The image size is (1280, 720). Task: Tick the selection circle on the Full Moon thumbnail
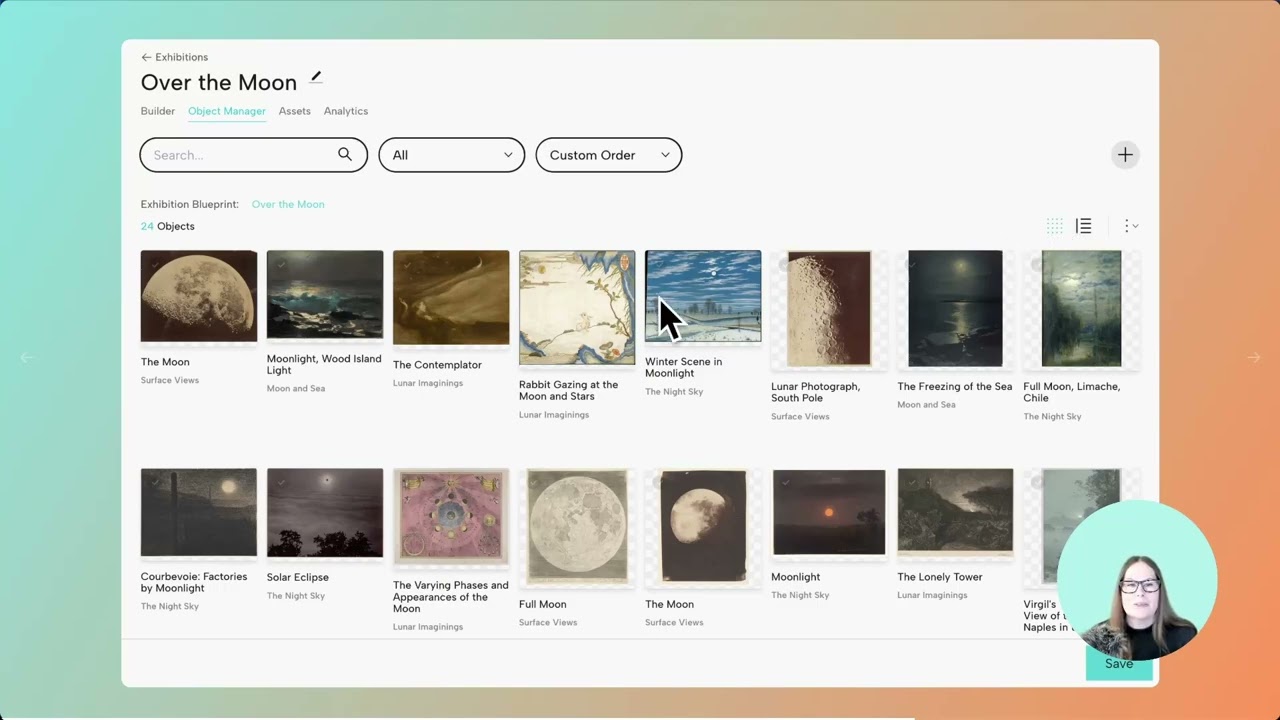click(532, 483)
